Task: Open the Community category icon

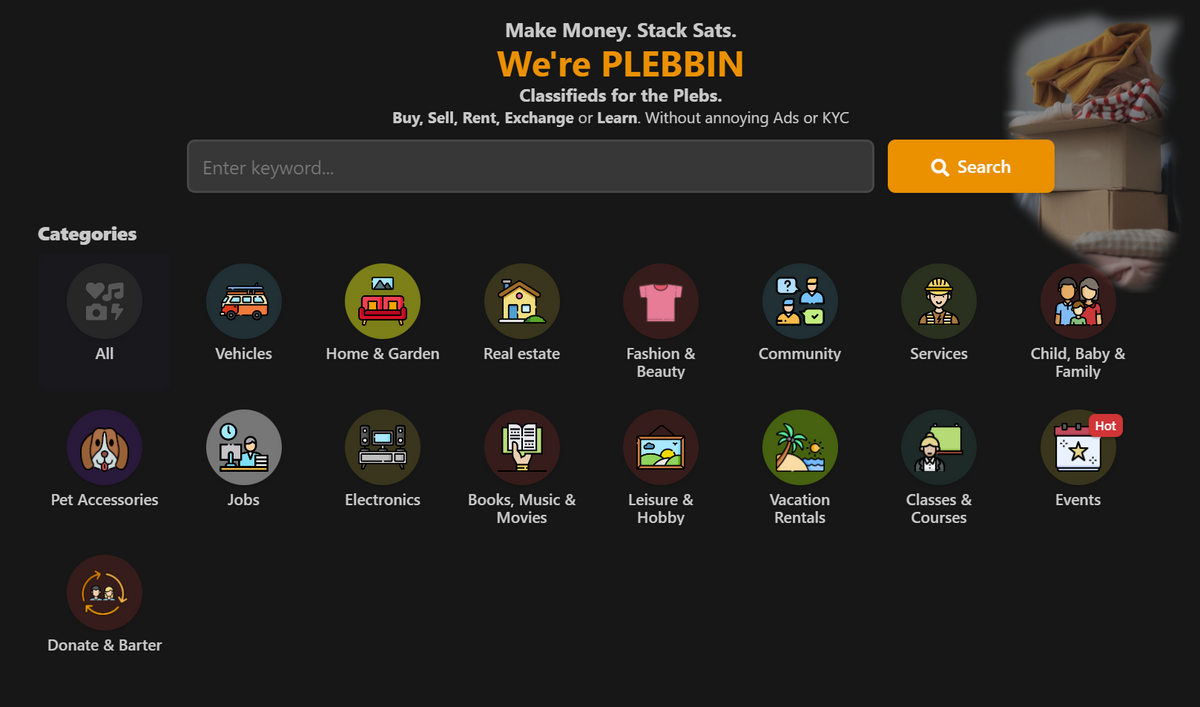Action: [799, 301]
